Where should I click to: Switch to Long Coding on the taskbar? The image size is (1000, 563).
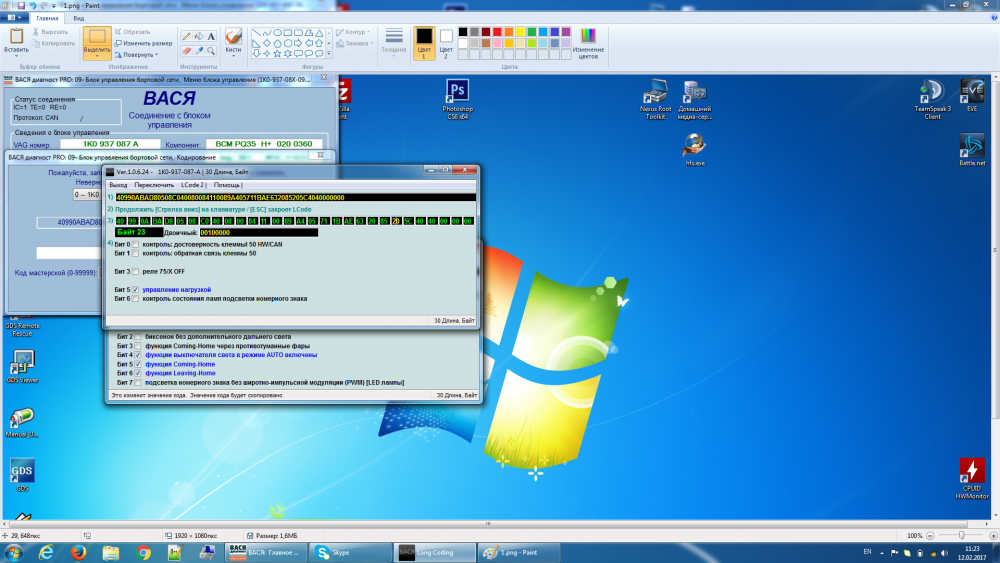[x=434, y=552]
